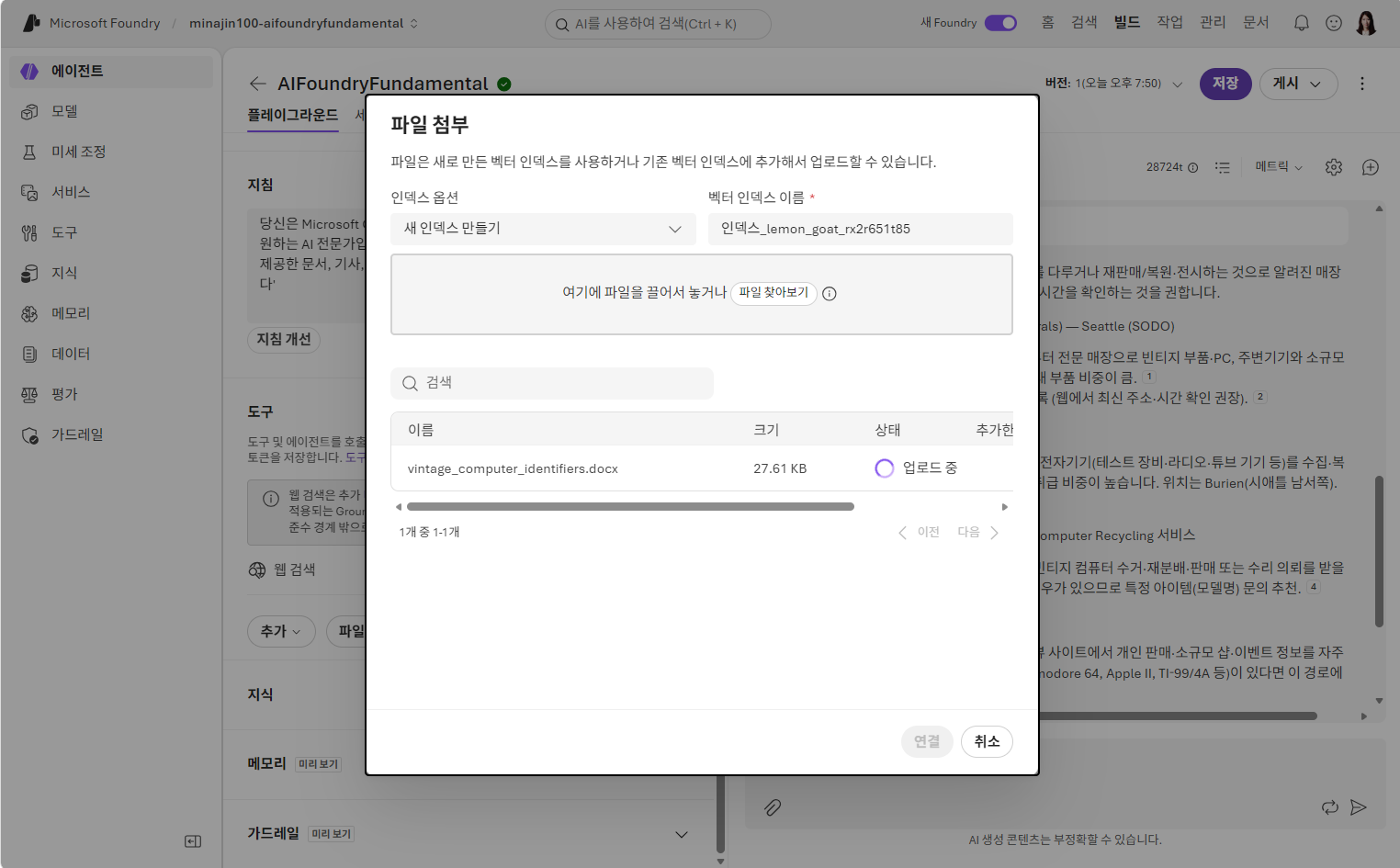Click the Microsoft Foundry breadcrumb text
This screenshot has height=868, width=1400.
pyautogui.click(x=105, y=23)
